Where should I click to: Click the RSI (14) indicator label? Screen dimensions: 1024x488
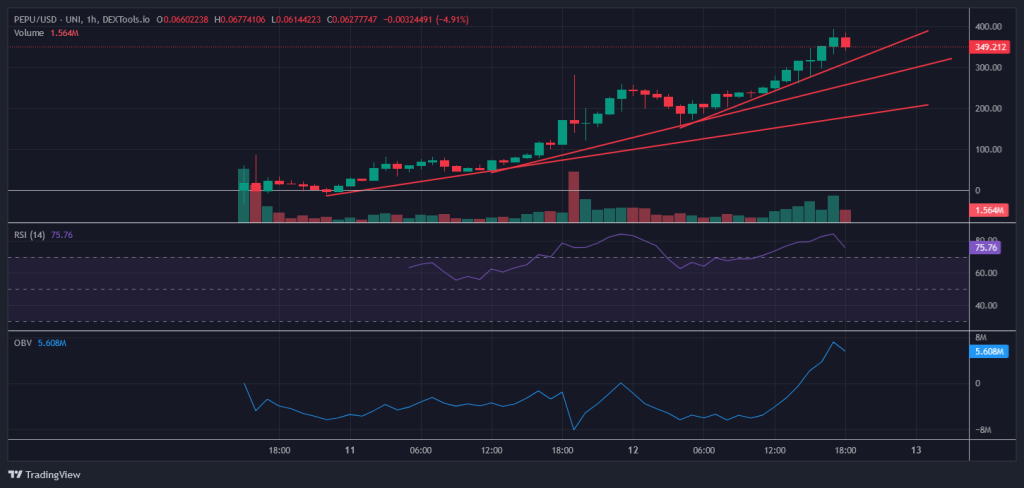(29, 235)
